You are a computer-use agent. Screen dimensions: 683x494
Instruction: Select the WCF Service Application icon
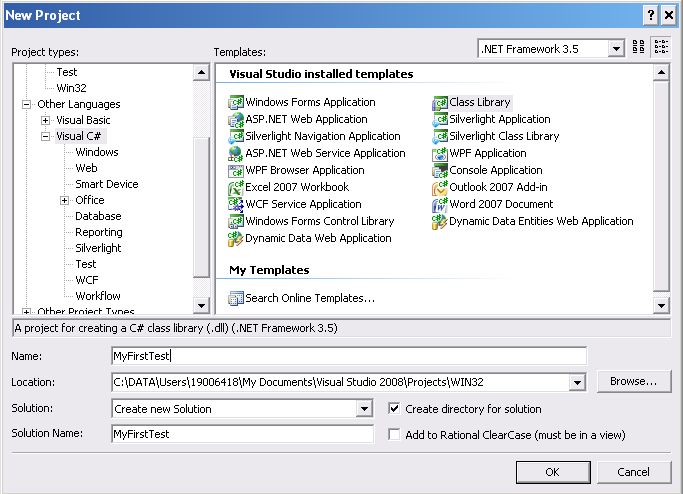[x=236, y=205]
